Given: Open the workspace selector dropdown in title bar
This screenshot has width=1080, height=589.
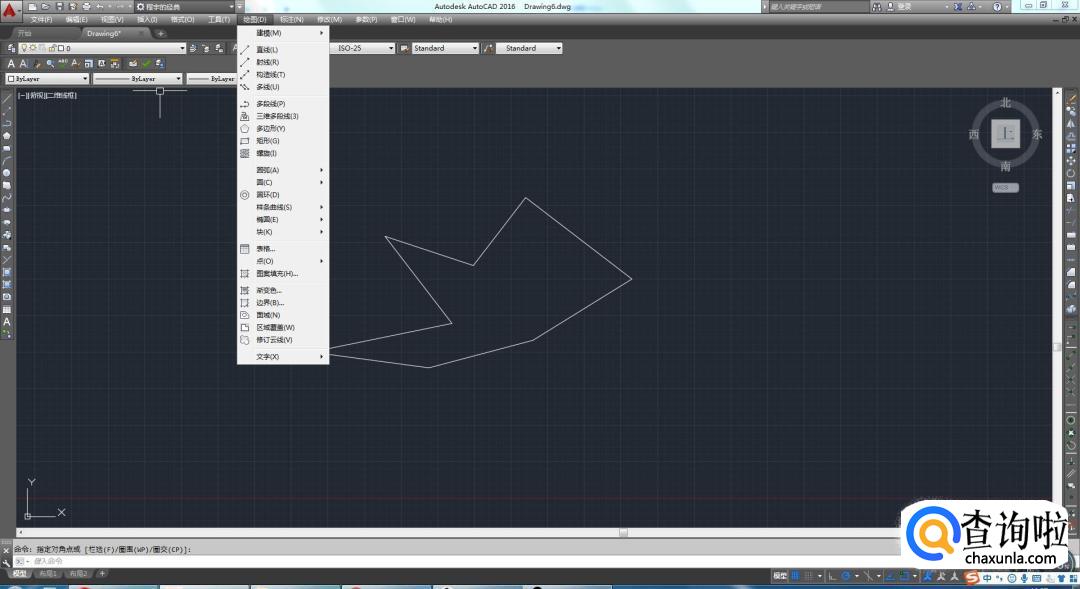Looking at the screenshot, I should [186, 6].
